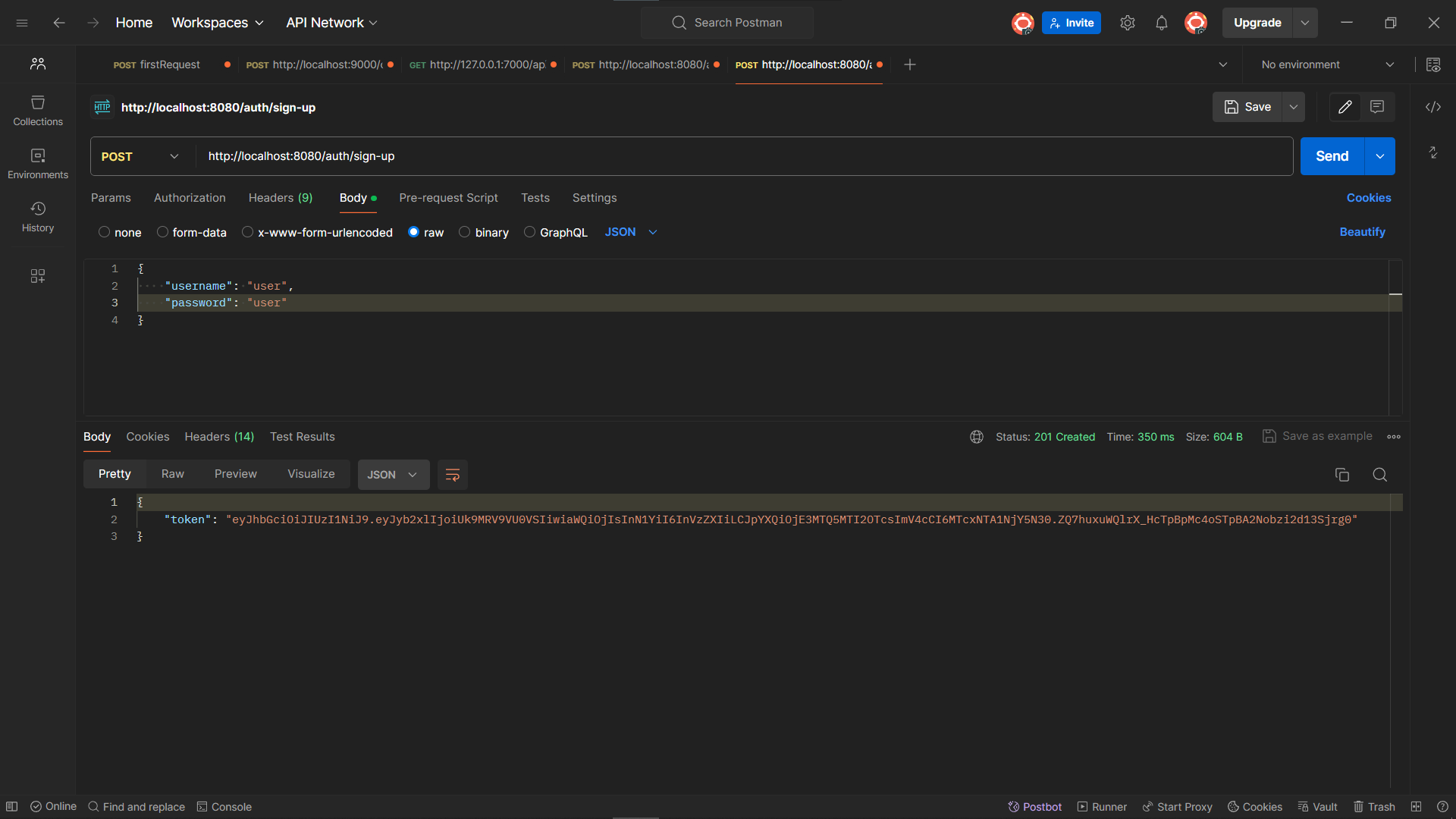Open the raw body JSON type dropdown
The width and height of the screenshot is (1456, 819).
pos(631,232)
